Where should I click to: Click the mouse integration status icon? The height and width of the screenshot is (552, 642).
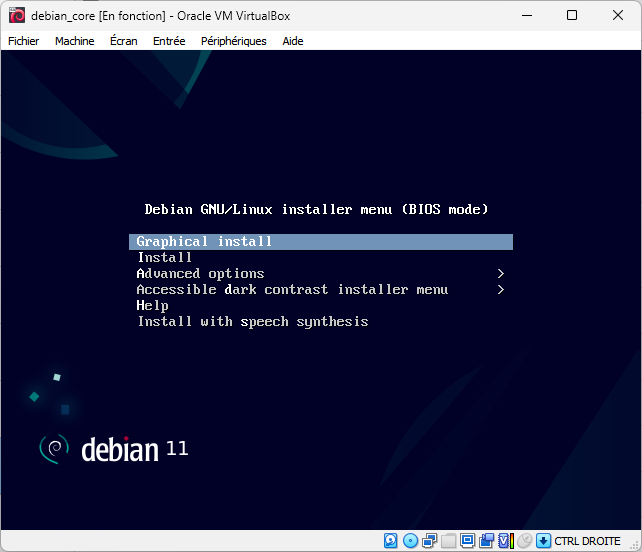pos(524,541)
